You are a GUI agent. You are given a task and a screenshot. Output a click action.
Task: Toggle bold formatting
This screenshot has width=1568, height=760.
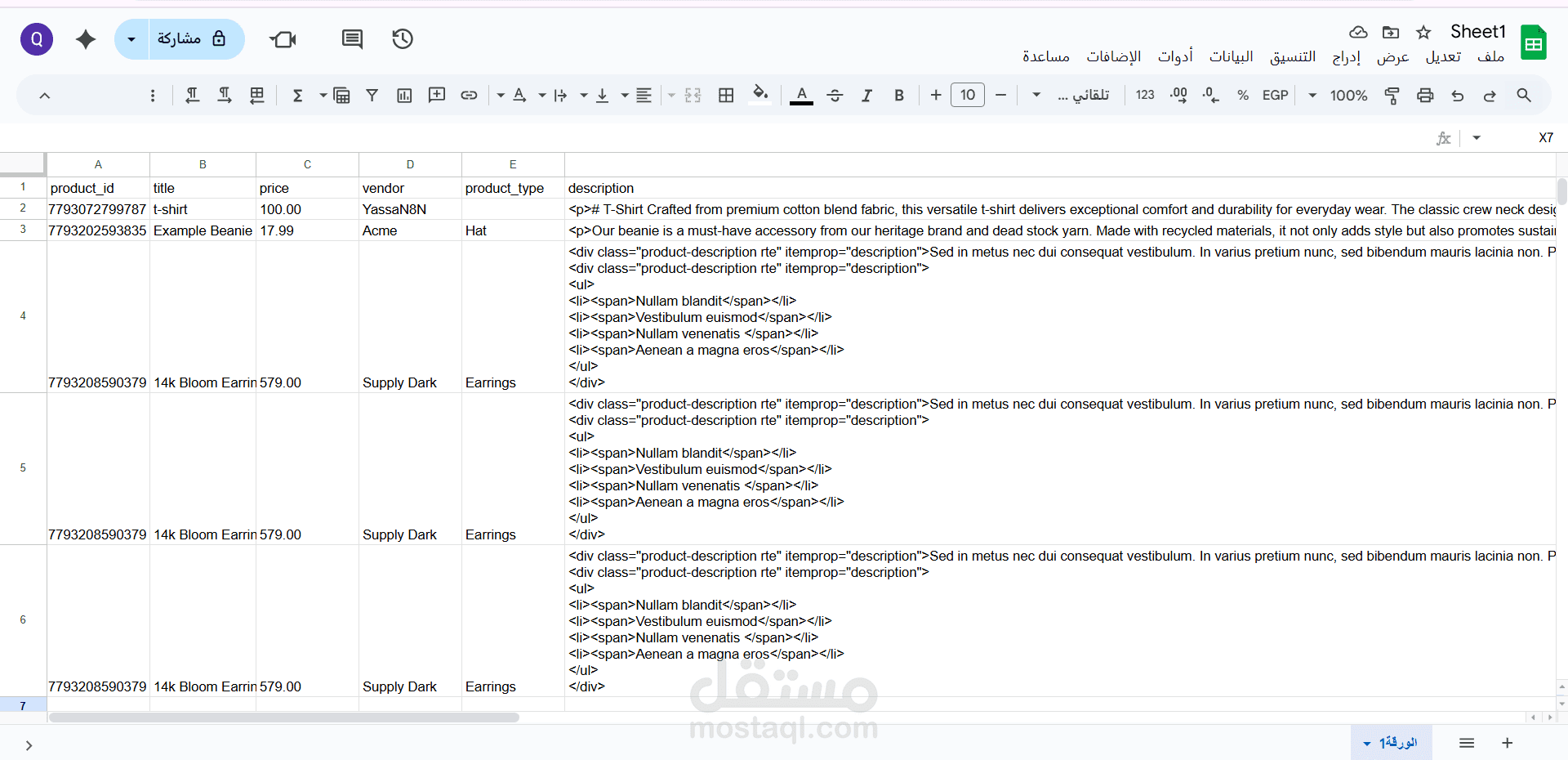pyautogui.click(x=899, y=96)
